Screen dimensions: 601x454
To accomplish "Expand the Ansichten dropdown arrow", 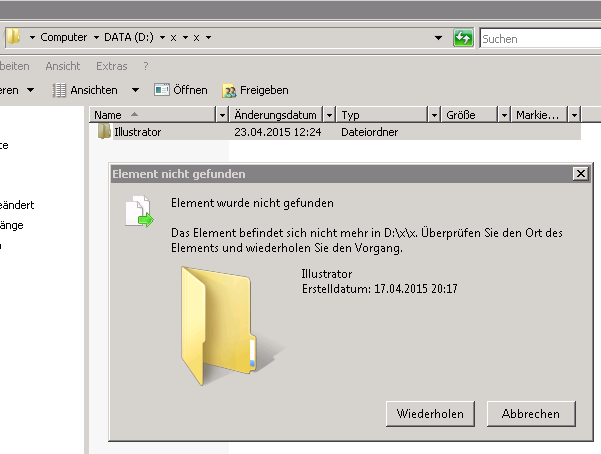I will (135, 90).
